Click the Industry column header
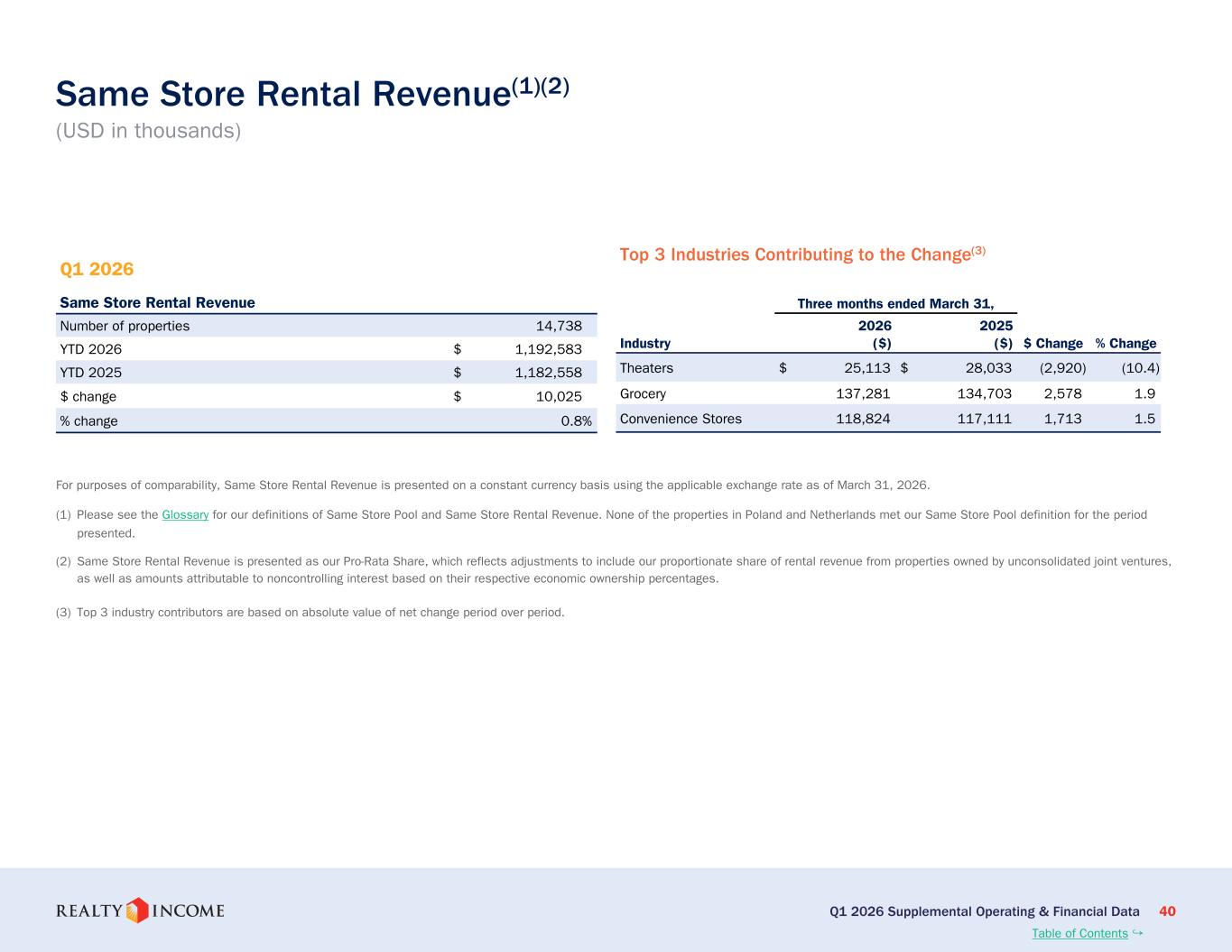 645,343
